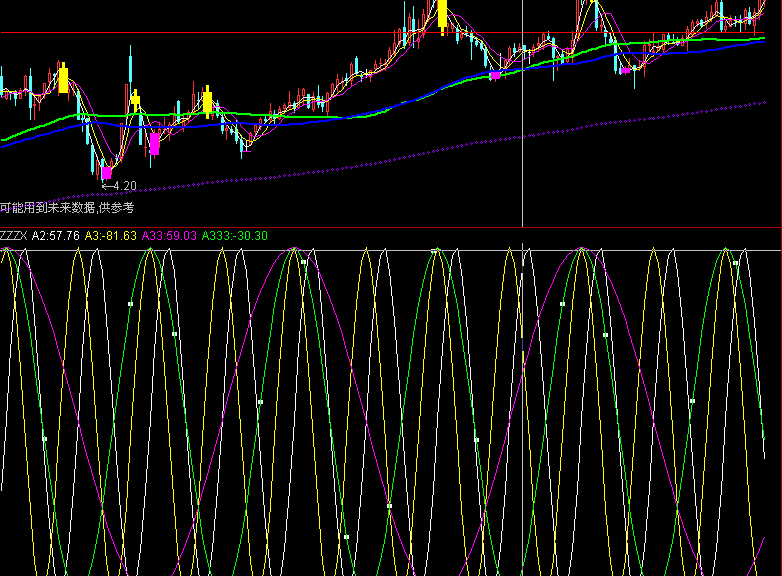Click the Chinese future-data warning note
This screenshot has height=576, width=782.
[67, 207]
